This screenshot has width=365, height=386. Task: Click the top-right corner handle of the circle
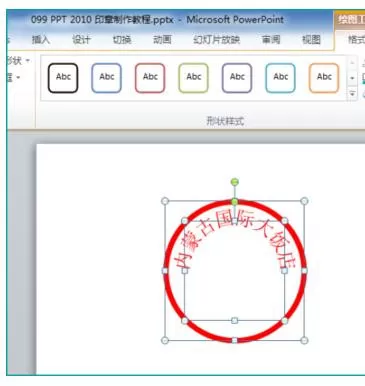pyautogui.click(x=304, y=201)
